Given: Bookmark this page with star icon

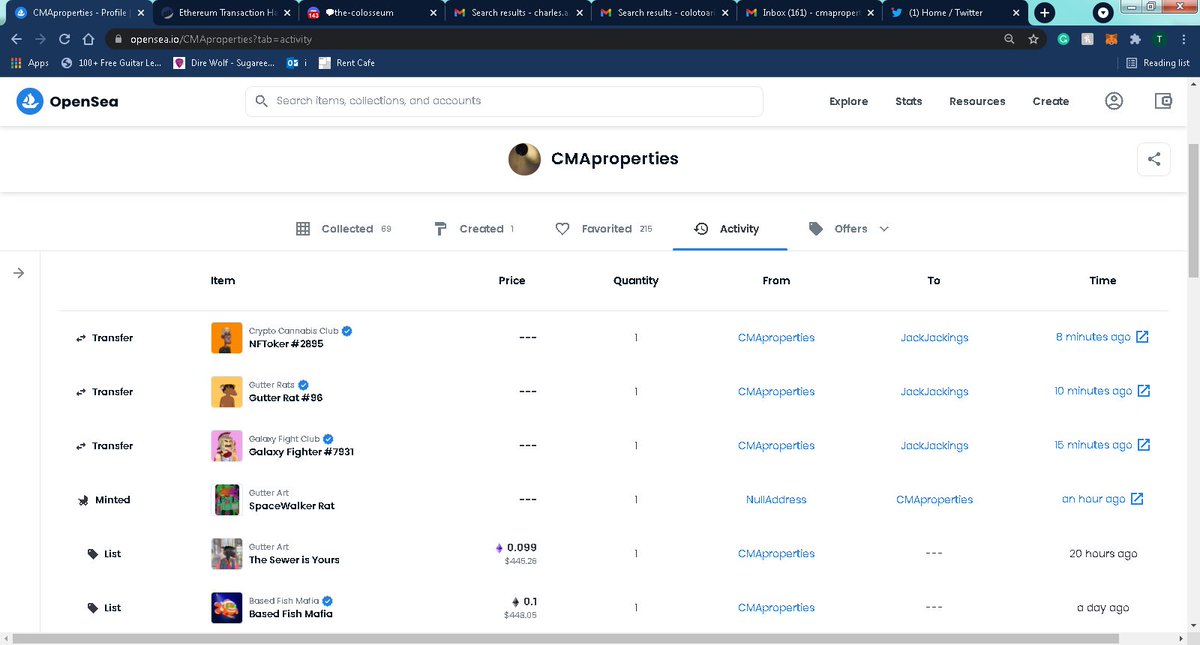Looking at the screenshot, I should click(x=1034, y=39).
